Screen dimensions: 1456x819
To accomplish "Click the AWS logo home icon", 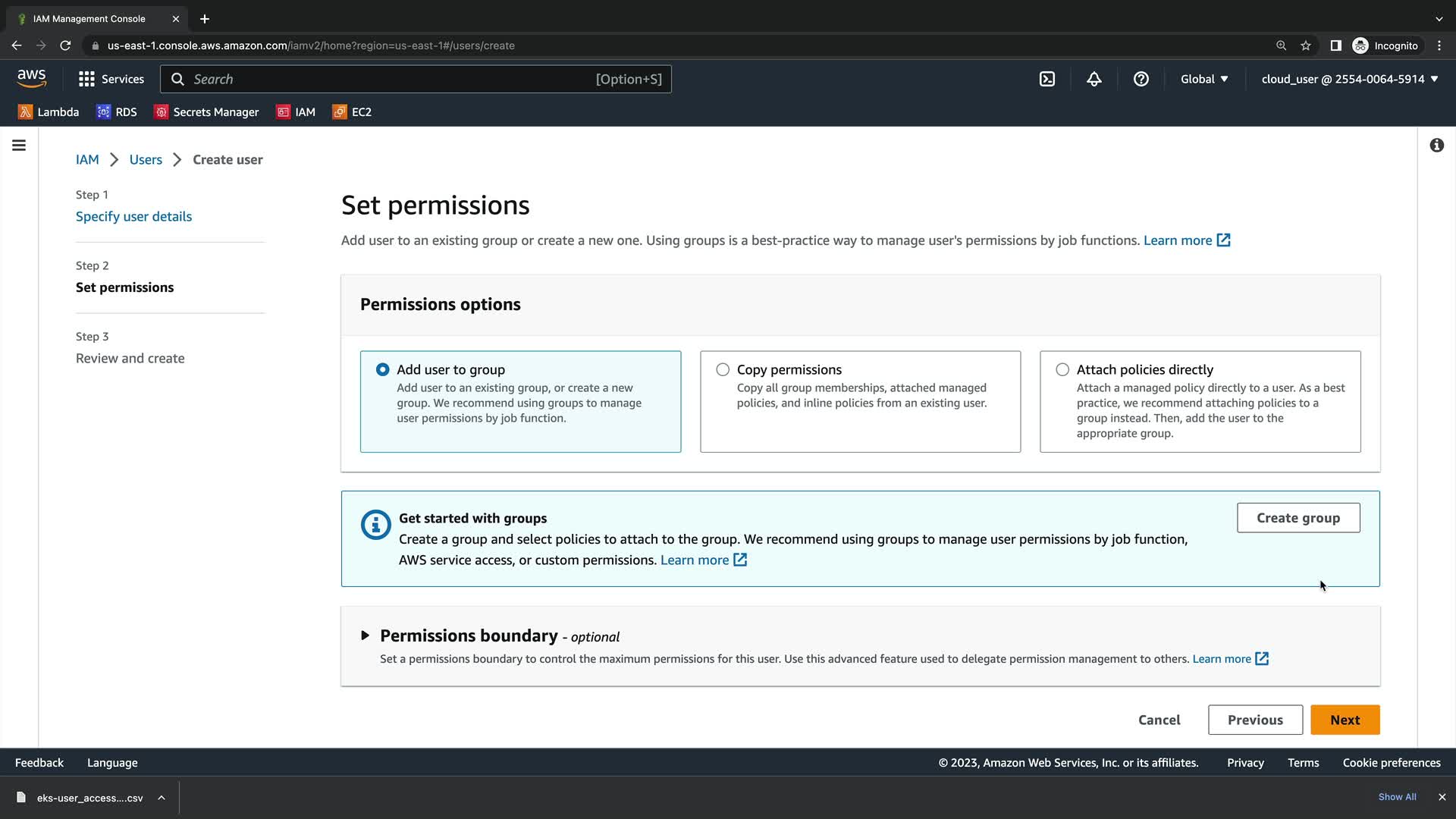I will (x=32, y=78).
